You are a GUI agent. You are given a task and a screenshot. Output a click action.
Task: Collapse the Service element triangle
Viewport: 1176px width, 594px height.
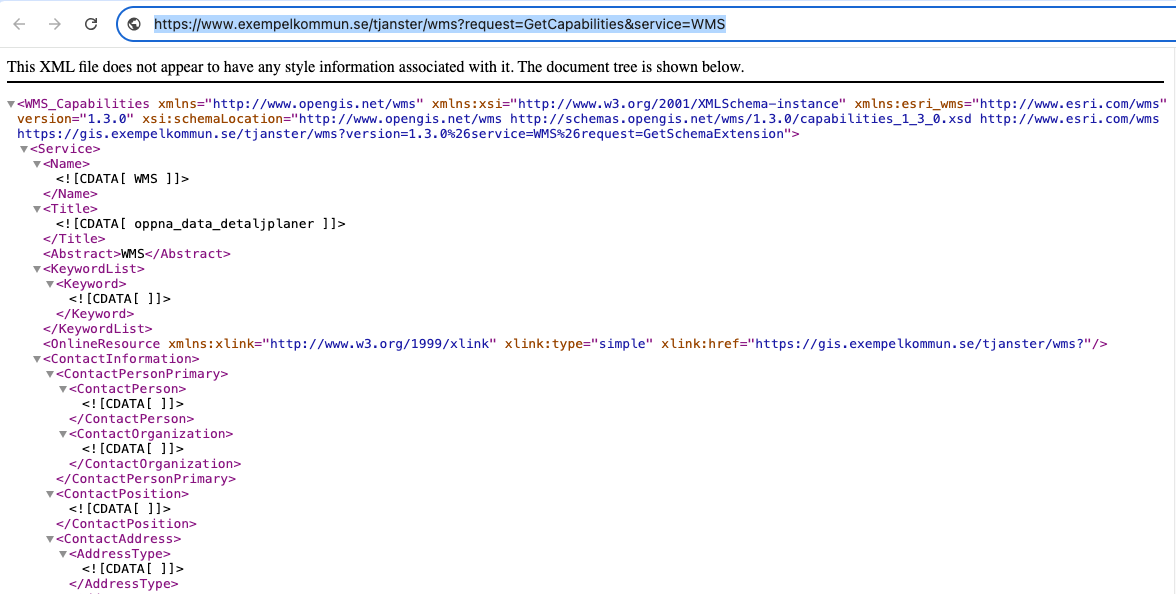[24, 149]
